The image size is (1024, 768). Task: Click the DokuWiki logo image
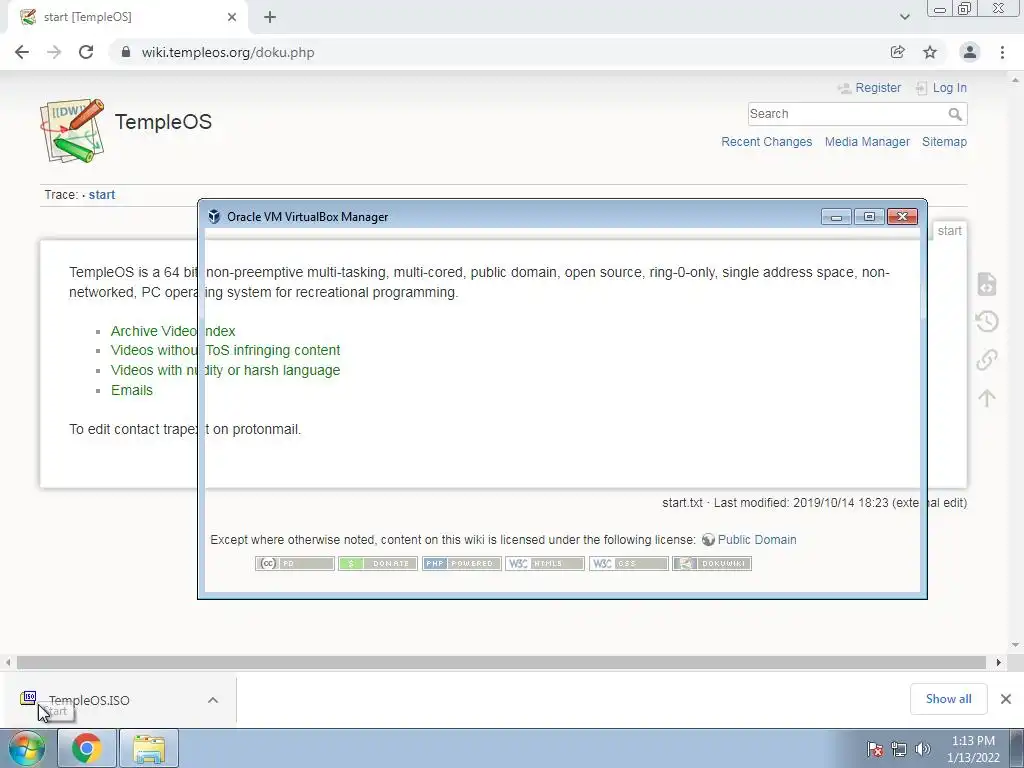pyautogui.click(x=72, y=130)
